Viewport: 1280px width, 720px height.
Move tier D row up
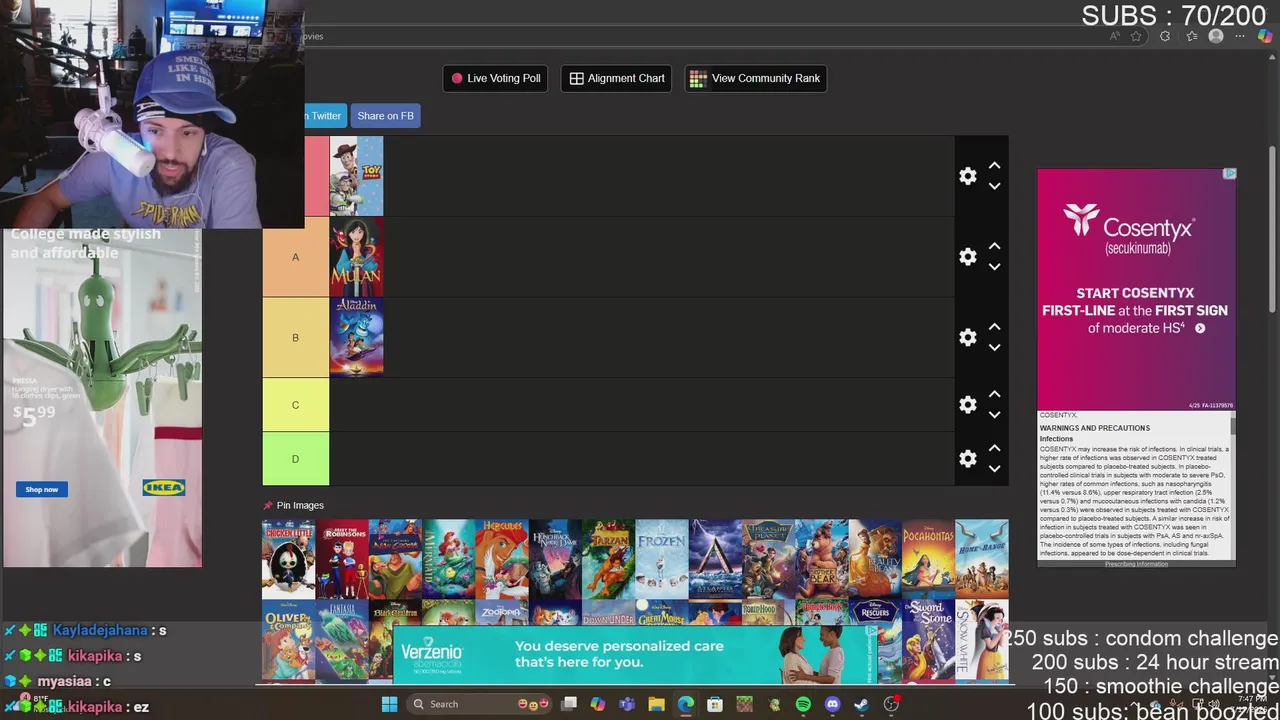coord(994,449)
